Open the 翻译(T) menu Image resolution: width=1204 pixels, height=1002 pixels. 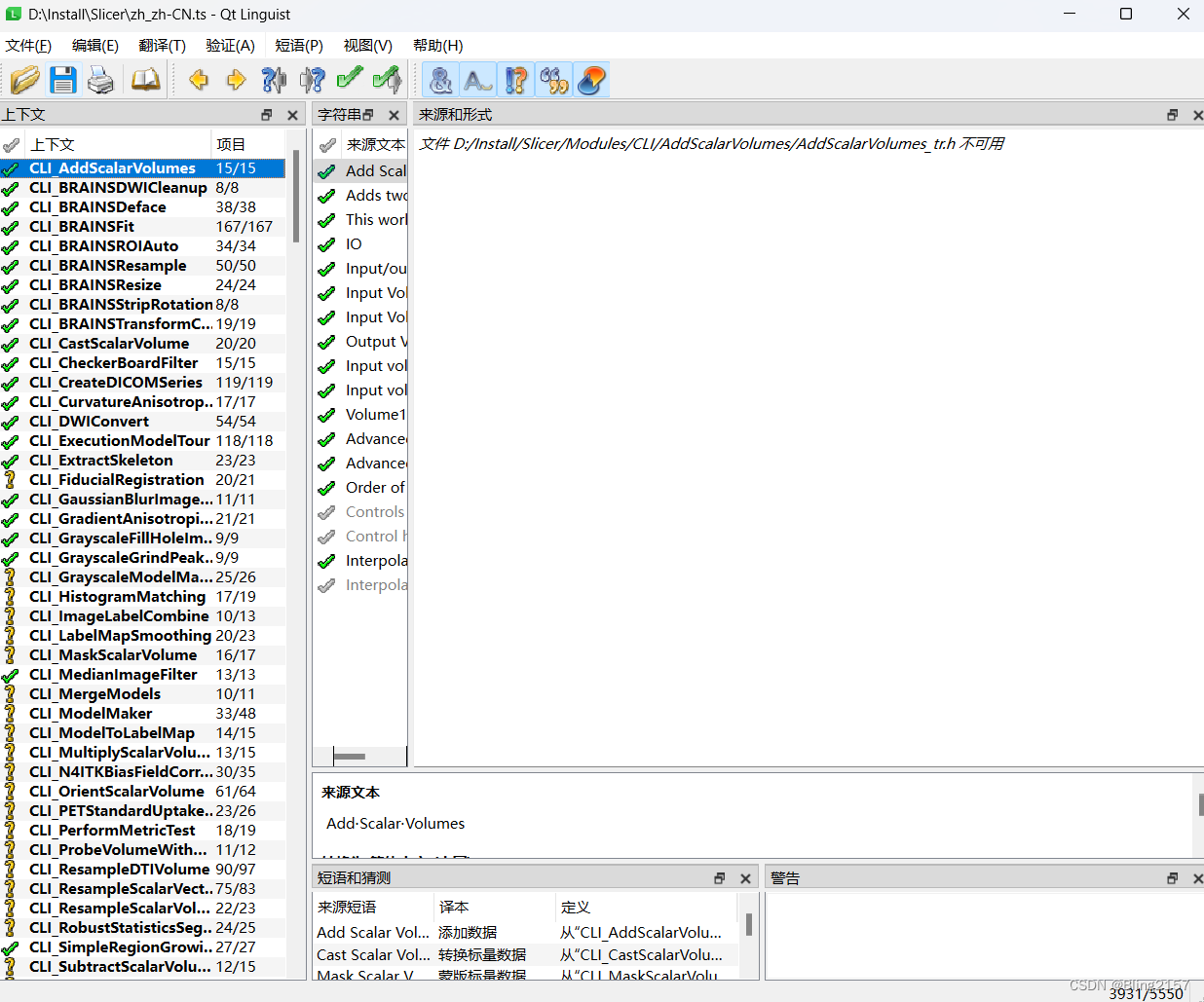click(162, 46)
